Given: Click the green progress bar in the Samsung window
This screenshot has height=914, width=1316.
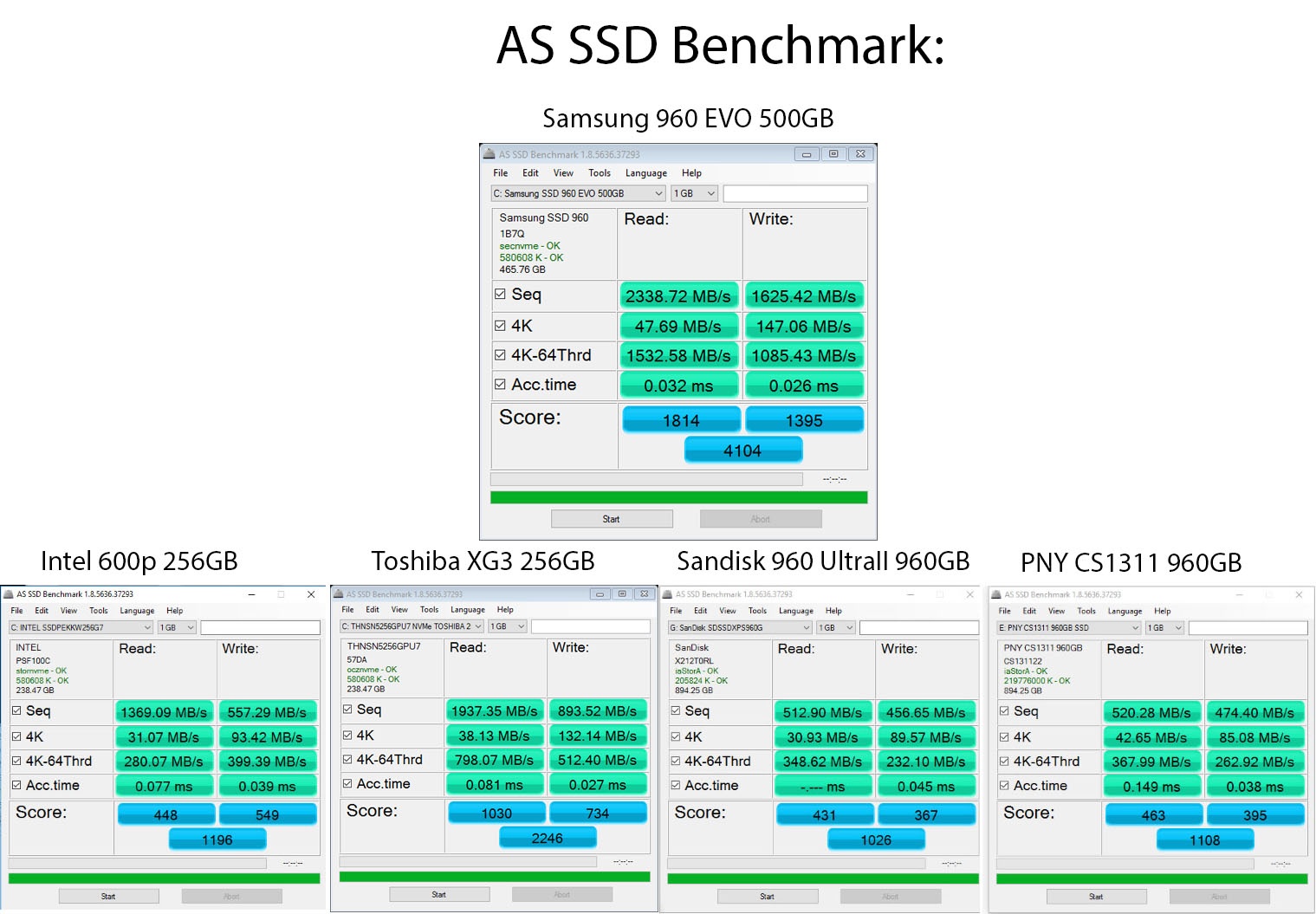Looking at the screenshot, I should coord(679,497).
